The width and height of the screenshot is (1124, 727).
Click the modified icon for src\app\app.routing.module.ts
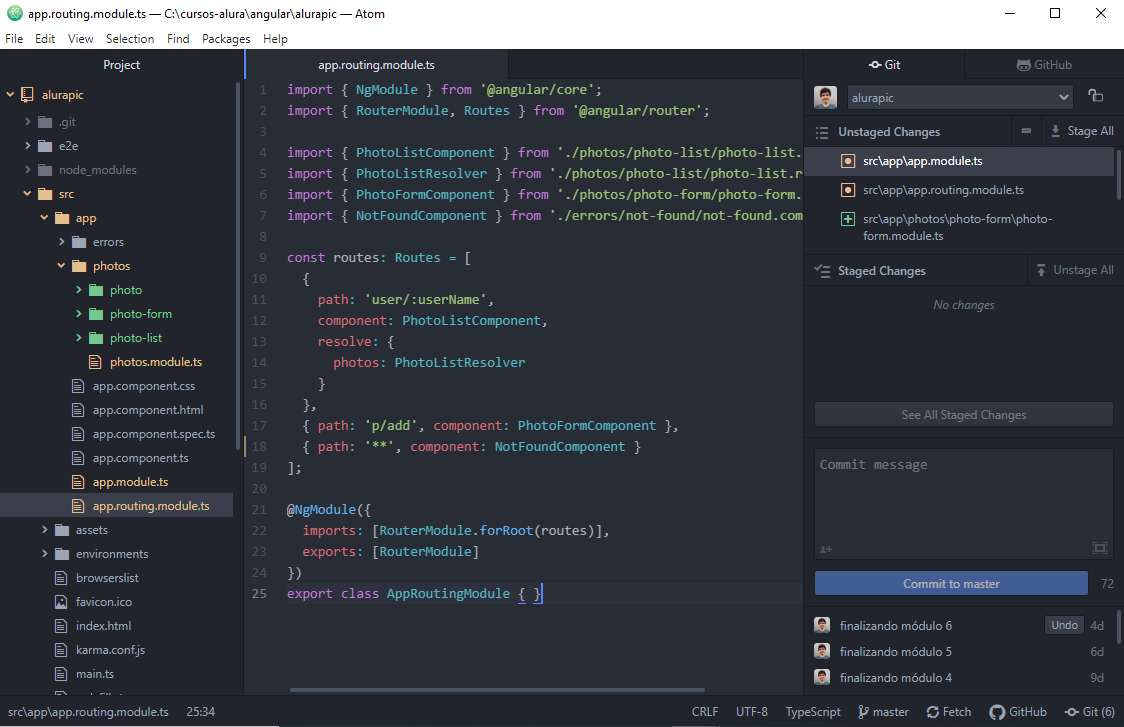(x=847, y=190)
